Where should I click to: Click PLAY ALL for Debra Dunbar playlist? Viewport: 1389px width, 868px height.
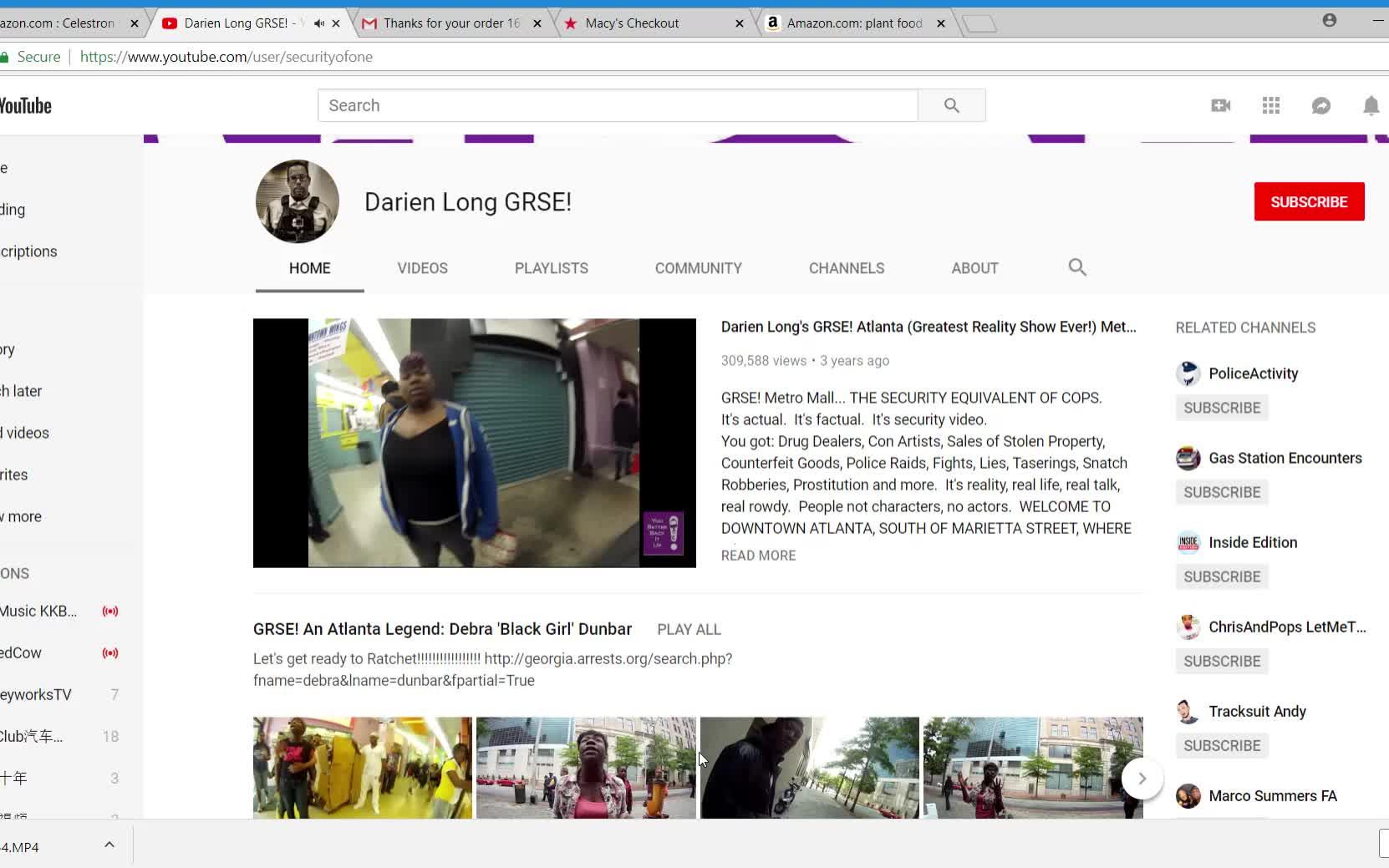689,630
